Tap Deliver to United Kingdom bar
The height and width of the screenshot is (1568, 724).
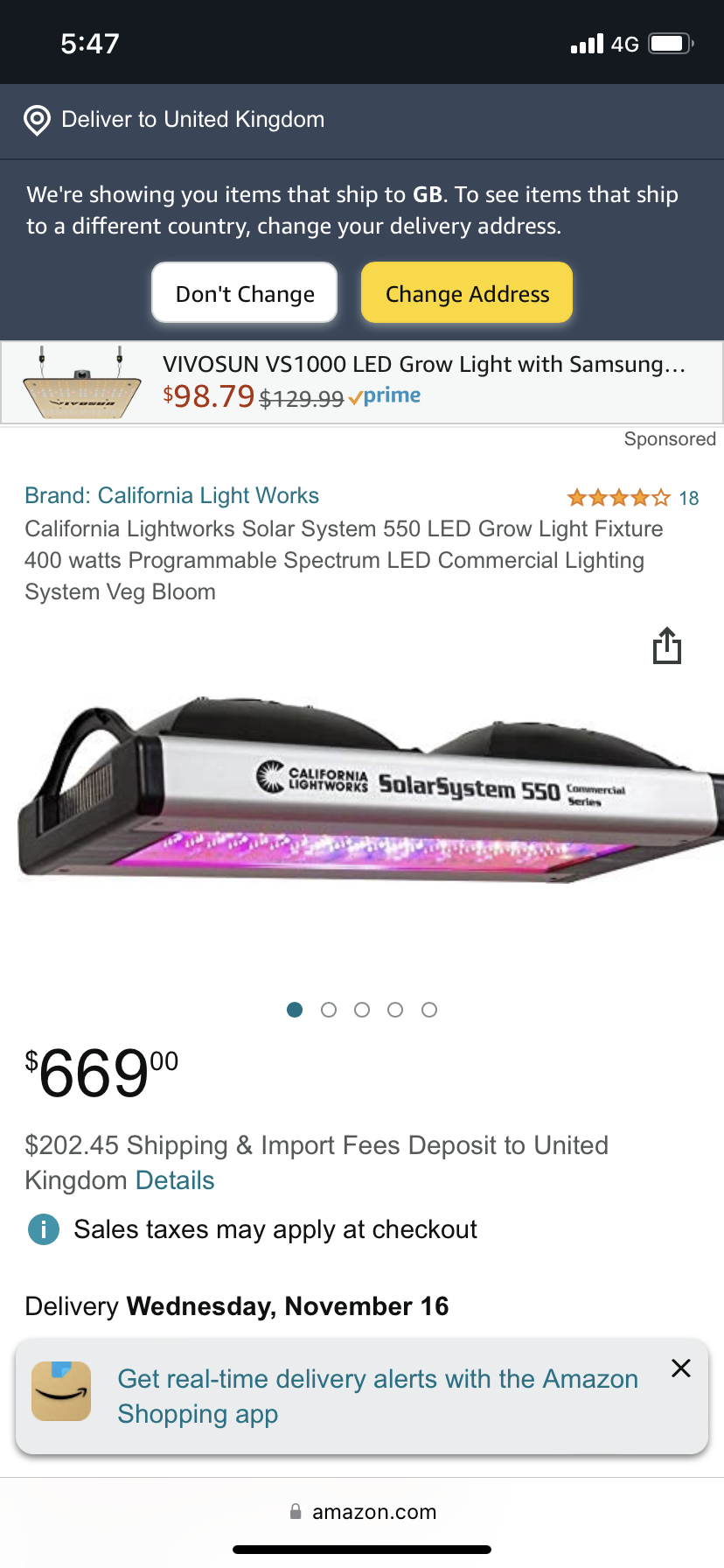pyautogui.click(x=362, y=120)
